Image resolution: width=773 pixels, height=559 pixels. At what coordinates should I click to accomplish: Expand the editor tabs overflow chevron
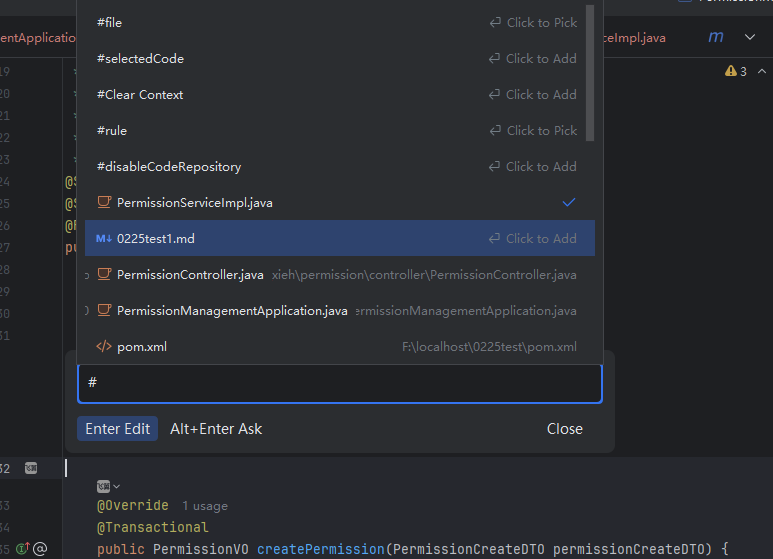(750, 37)
